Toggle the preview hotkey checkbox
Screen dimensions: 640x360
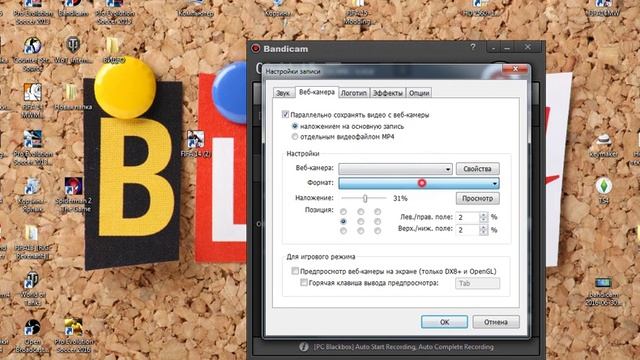[304, 282]
